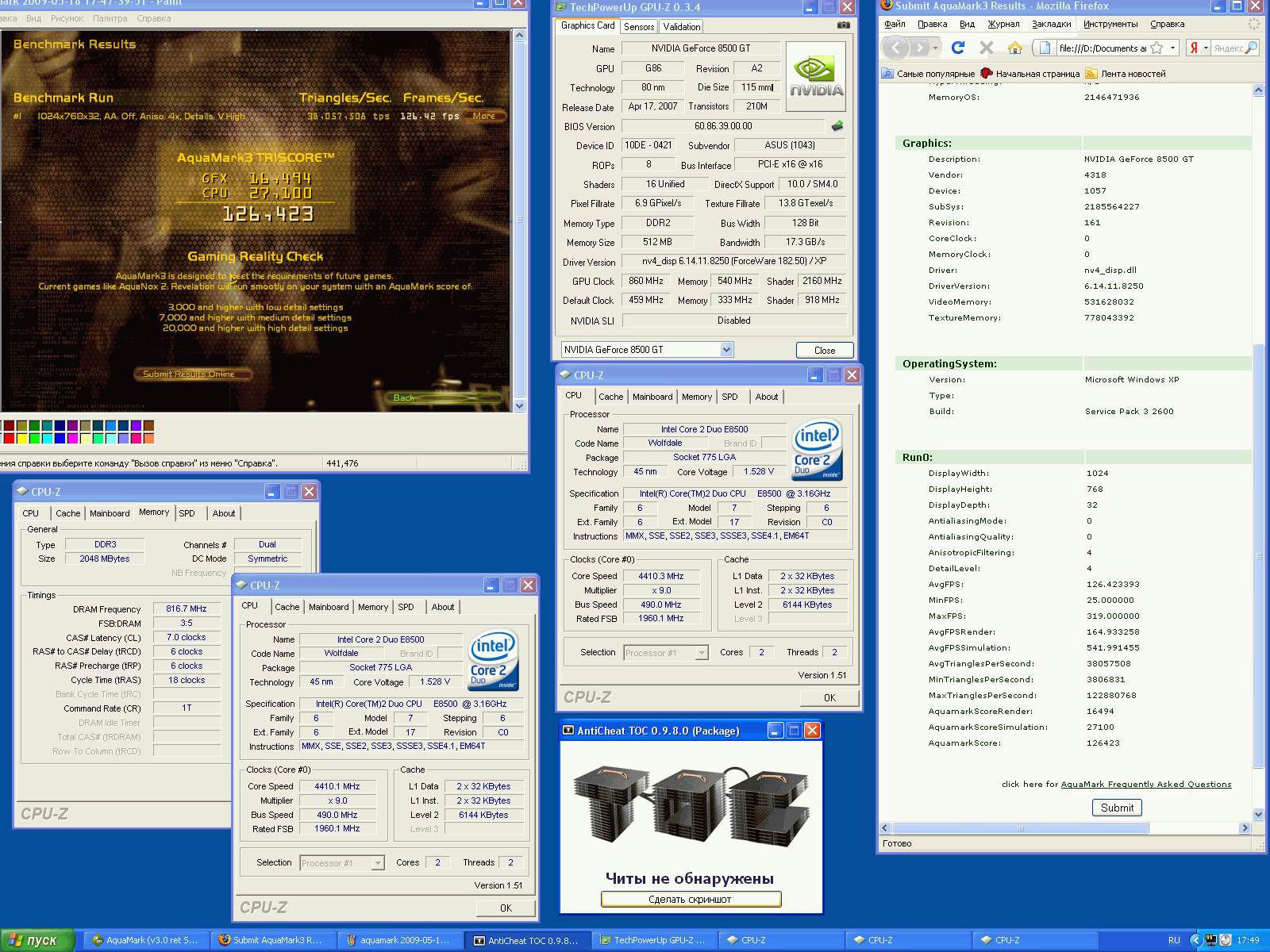Click the silver dial tray icon
Screen dimensions: 1270x952
pos(1226,939)
